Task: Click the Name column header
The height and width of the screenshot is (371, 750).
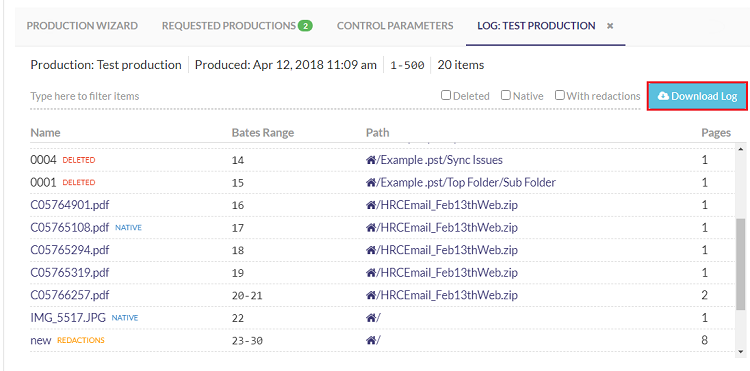Action: click(x=45, y=132)
